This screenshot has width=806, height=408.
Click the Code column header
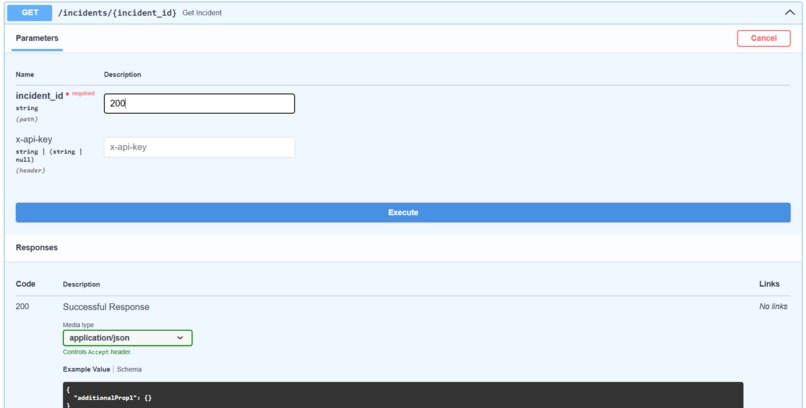25,284
